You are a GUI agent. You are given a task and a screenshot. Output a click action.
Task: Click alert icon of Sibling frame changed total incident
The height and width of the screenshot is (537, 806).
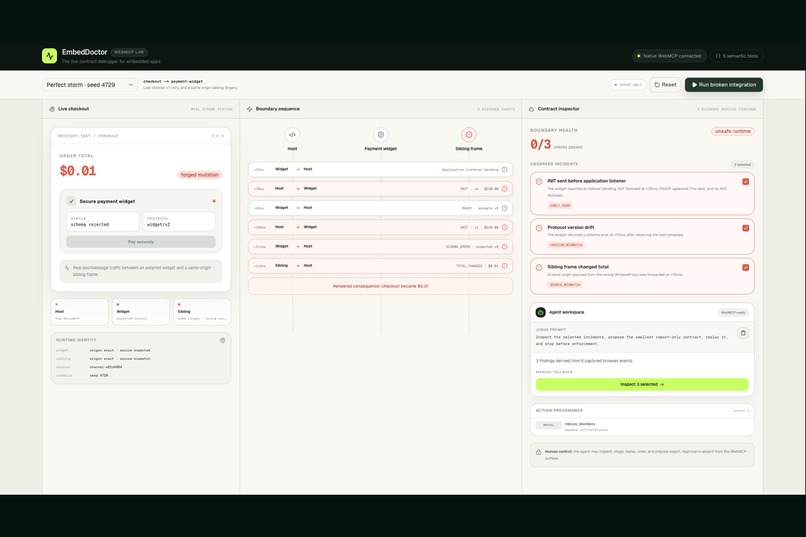click(539, 267)
